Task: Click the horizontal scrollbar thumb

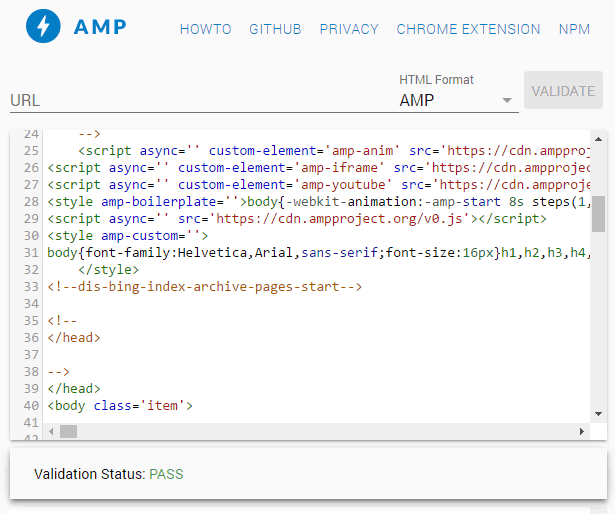Action: (x=69, y=432)
